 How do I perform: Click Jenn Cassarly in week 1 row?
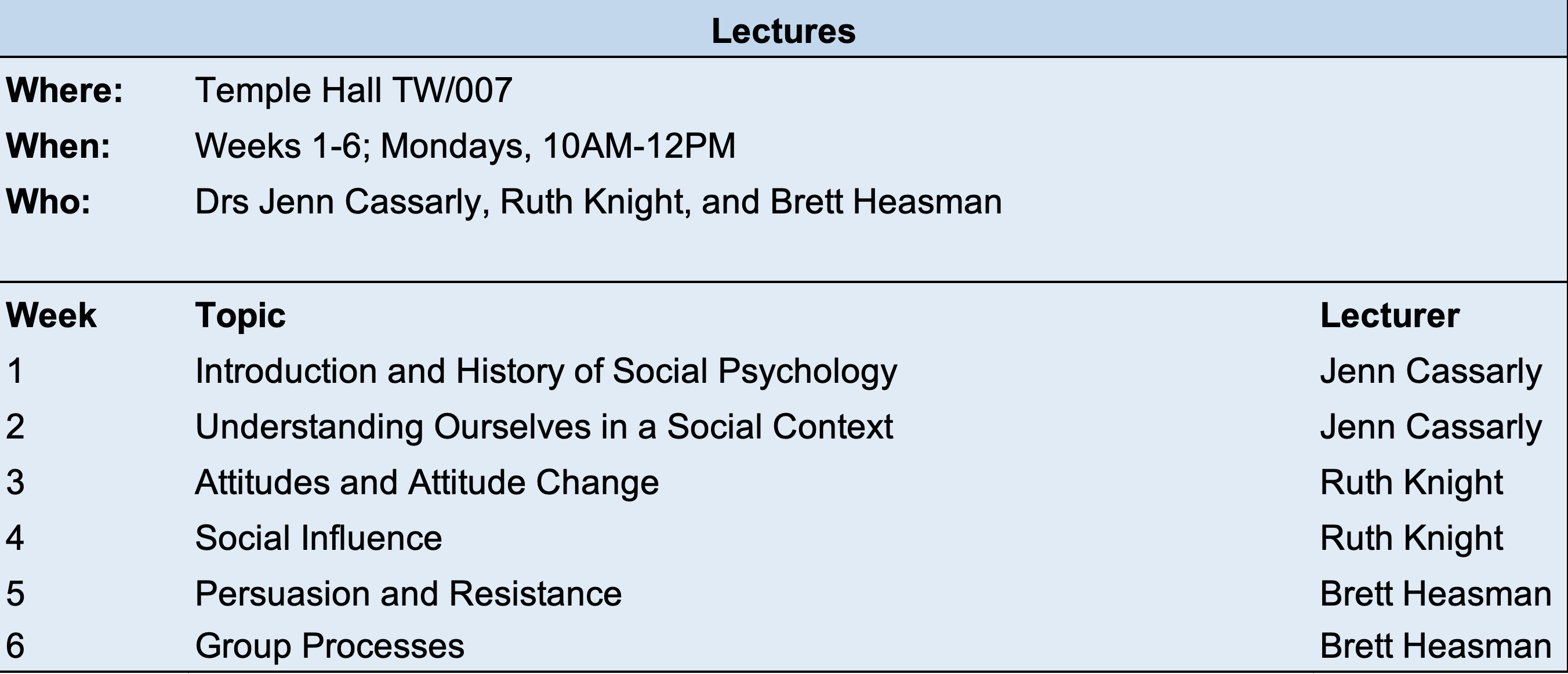click(1431, 371)
